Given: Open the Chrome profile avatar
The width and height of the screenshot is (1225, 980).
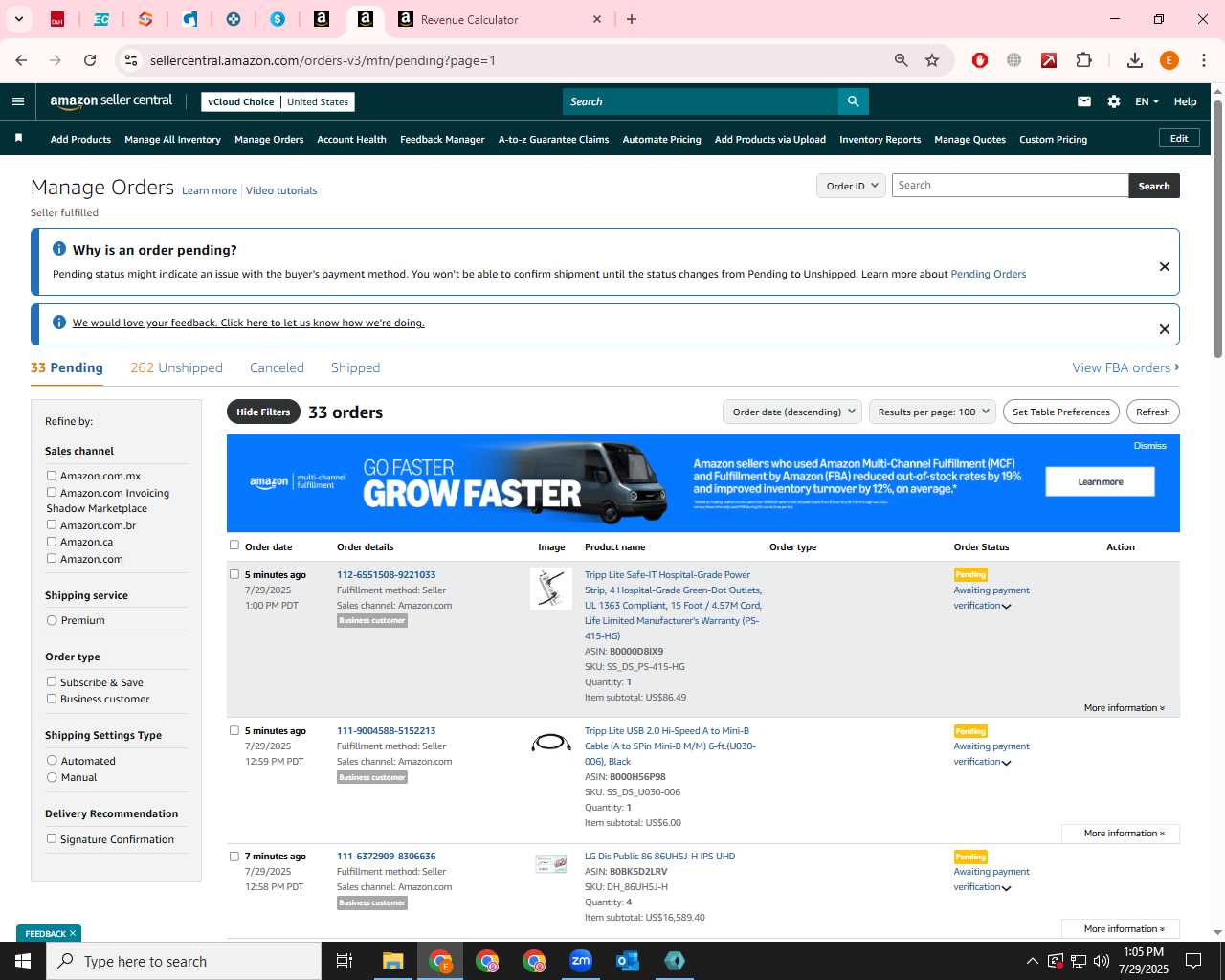Looking at the screenshot, I should 1169,60.
